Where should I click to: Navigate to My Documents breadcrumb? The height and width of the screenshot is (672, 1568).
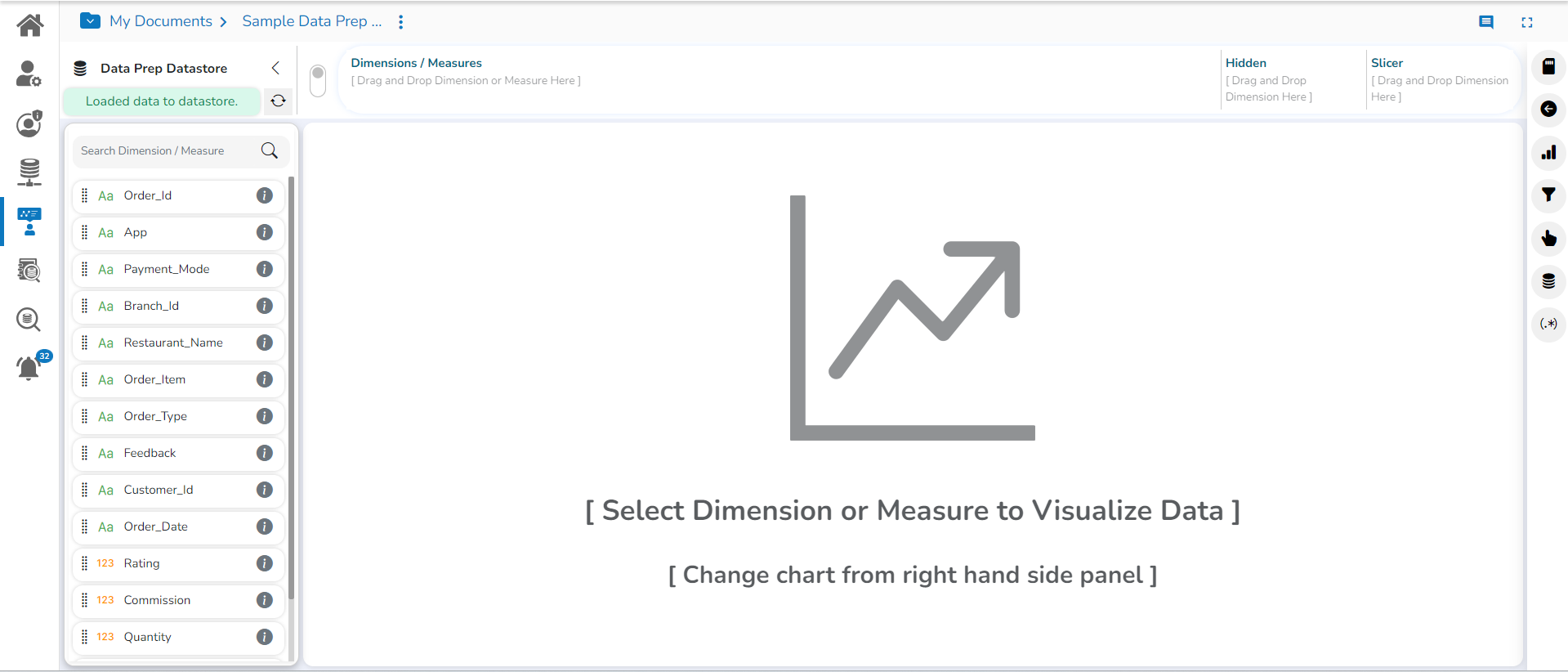(161, 21)
